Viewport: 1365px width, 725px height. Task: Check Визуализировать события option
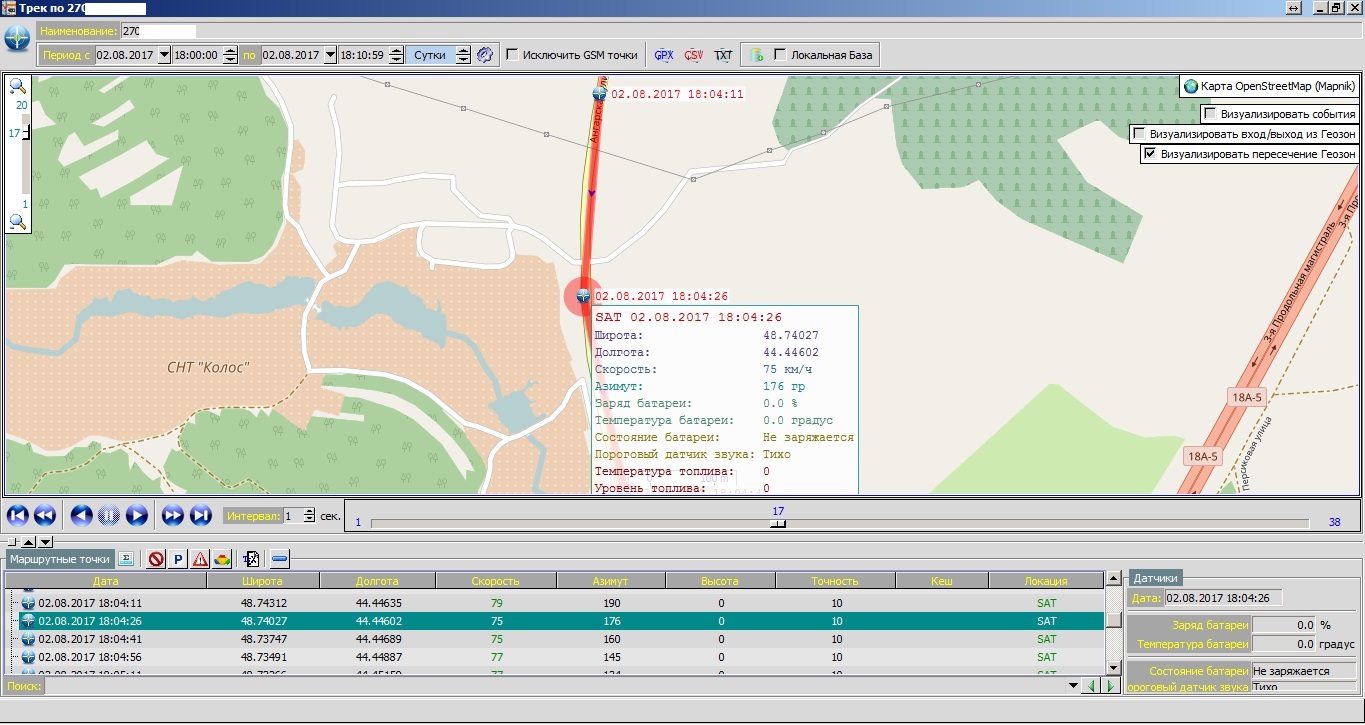click(x=1209, y=114)
